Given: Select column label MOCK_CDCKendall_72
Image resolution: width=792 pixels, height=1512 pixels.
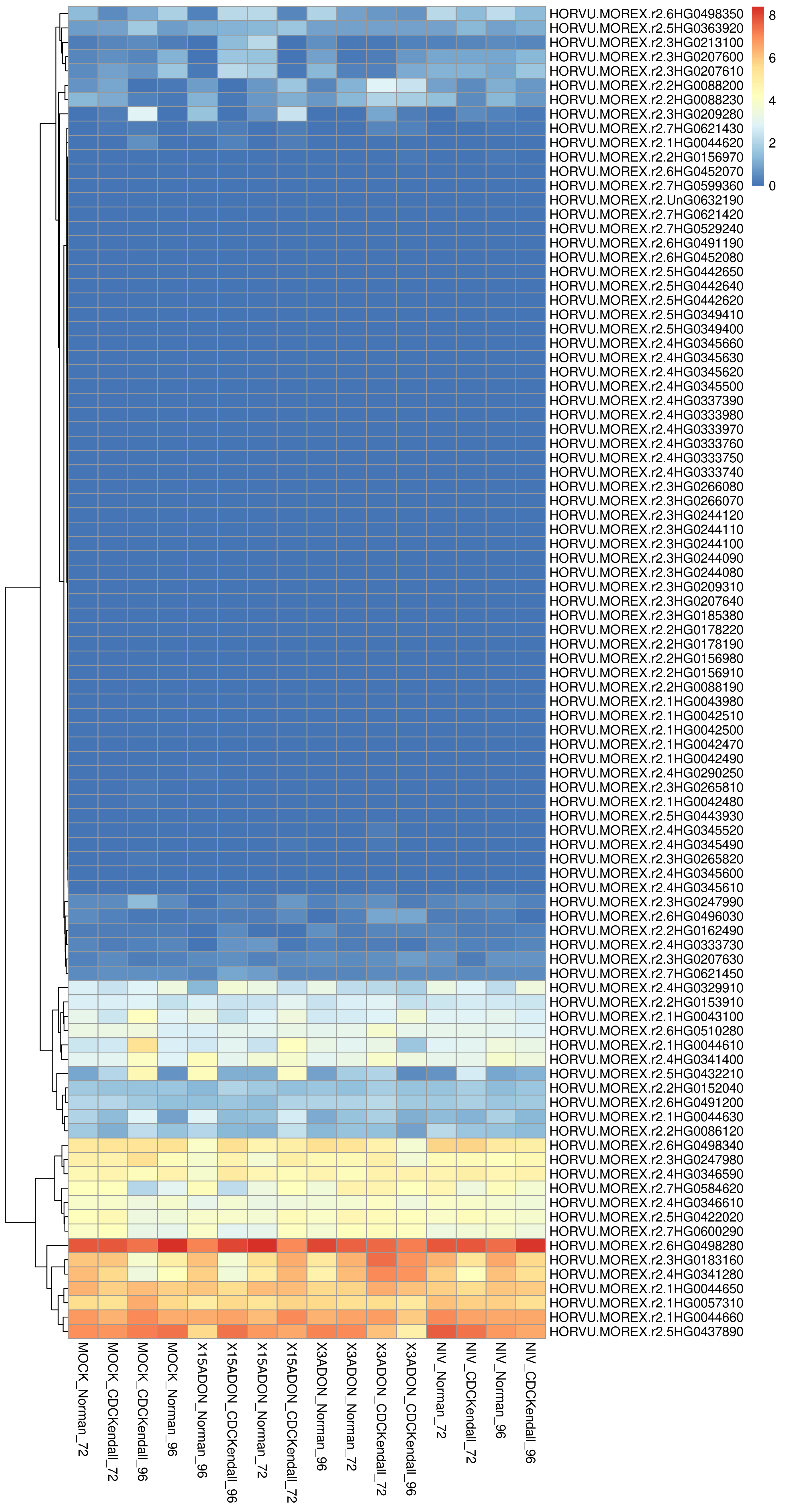Looking at the screenshot, I should tap(113, 1411).
